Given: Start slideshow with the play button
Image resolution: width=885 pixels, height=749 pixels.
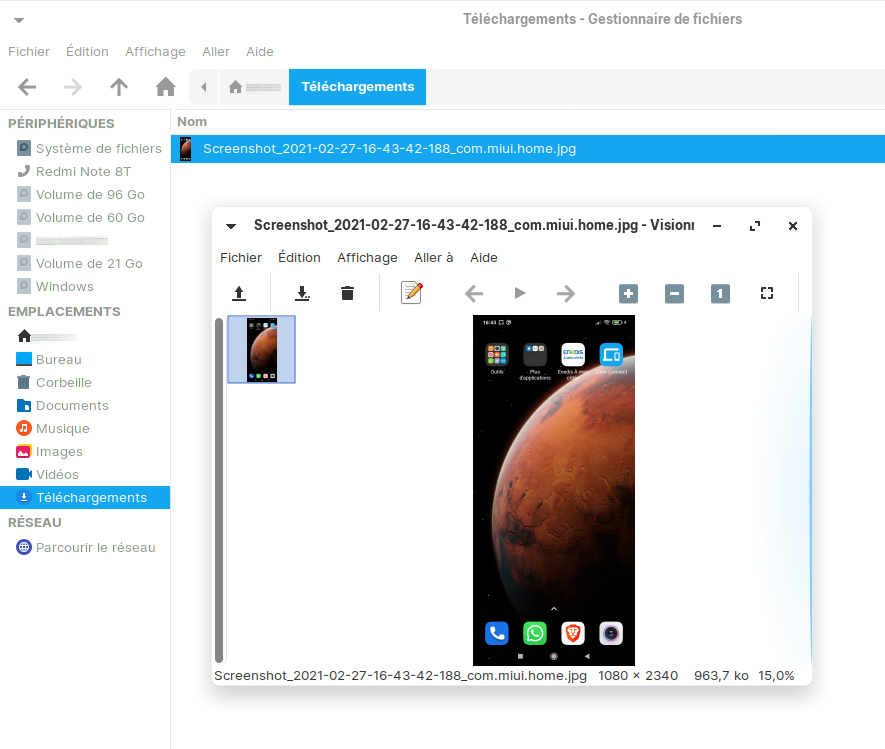Looking at the screenshot, I should point(519,293).
